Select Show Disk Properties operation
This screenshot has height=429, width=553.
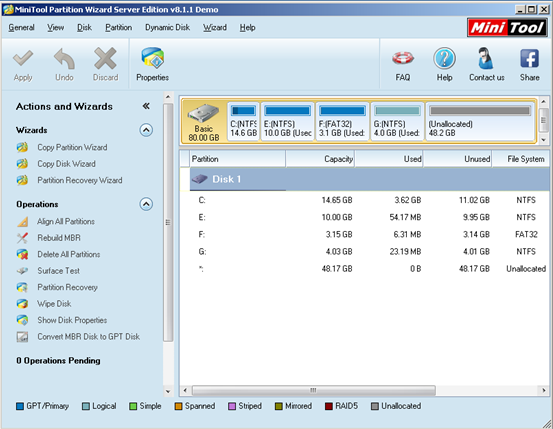point(72,320)
